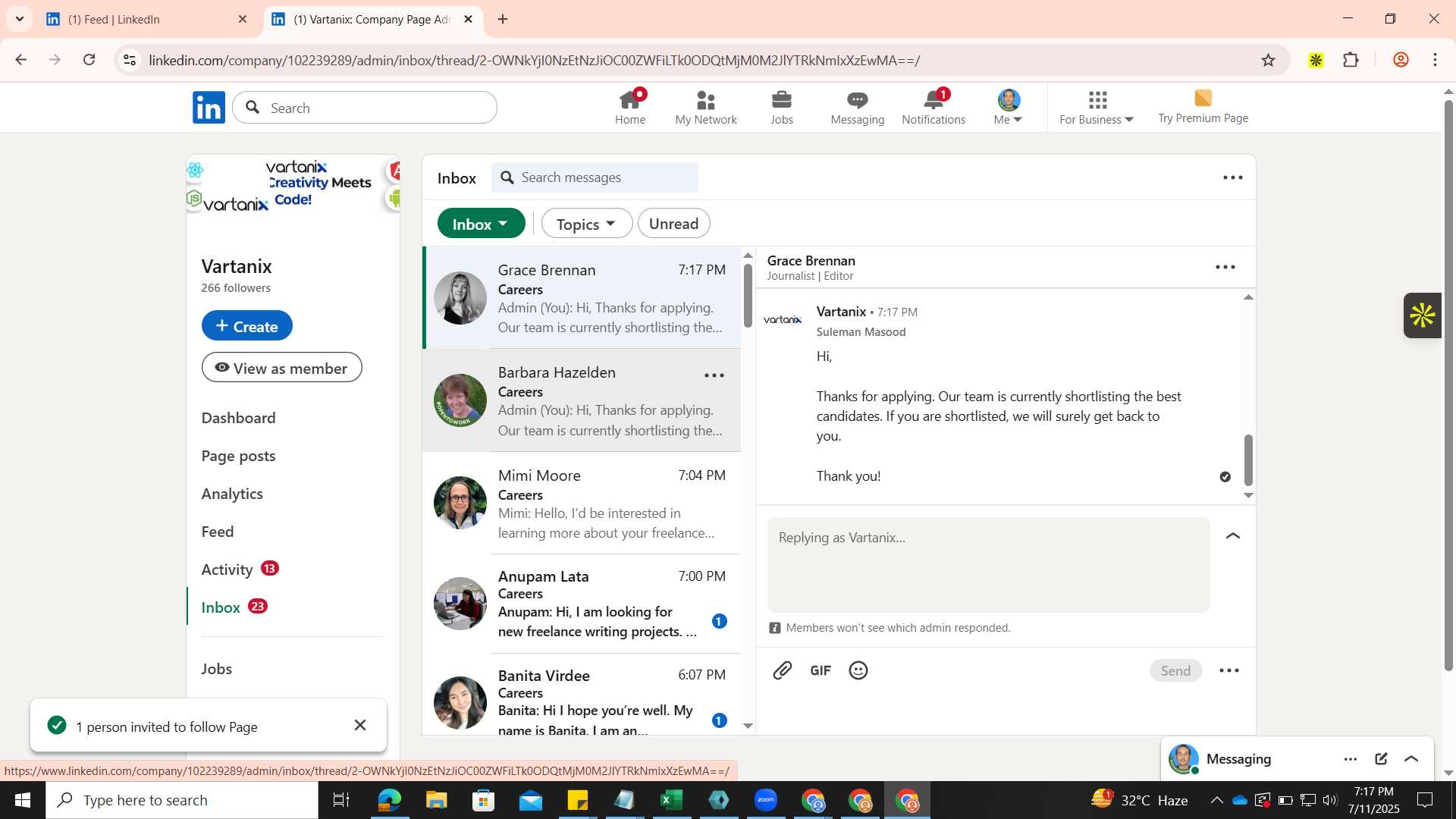Click the Windows search box
This screenshot has width=1456, height=819.
[182, 800]
